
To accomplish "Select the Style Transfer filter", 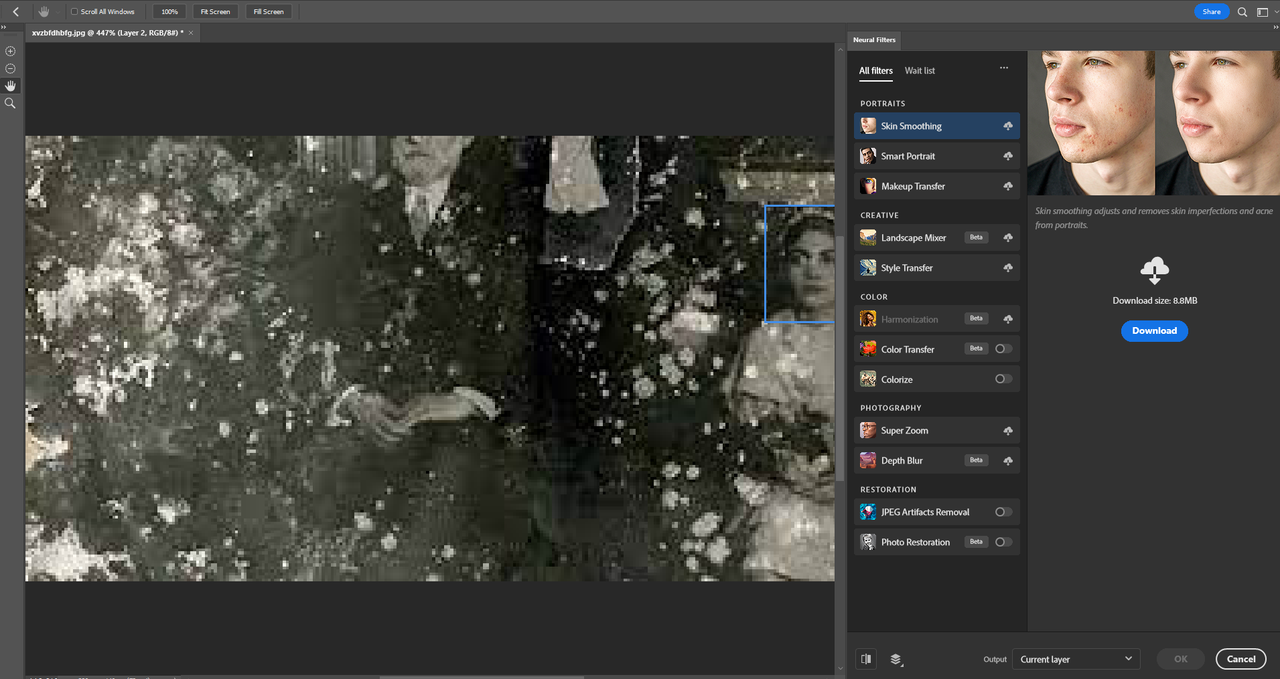I will pyautogui.click(x=937, y=268).
